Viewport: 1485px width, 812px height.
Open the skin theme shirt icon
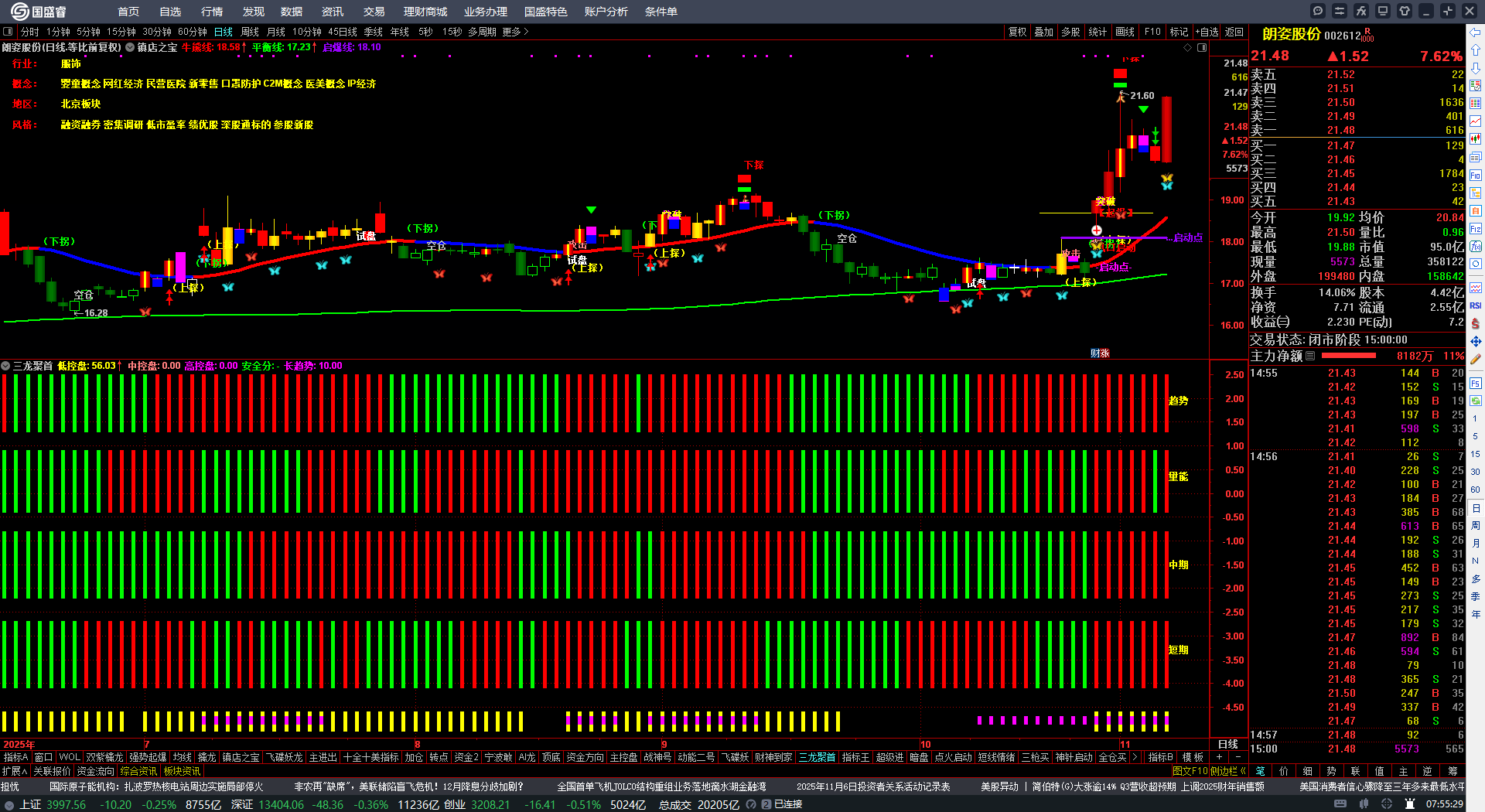click(1405, 11)
